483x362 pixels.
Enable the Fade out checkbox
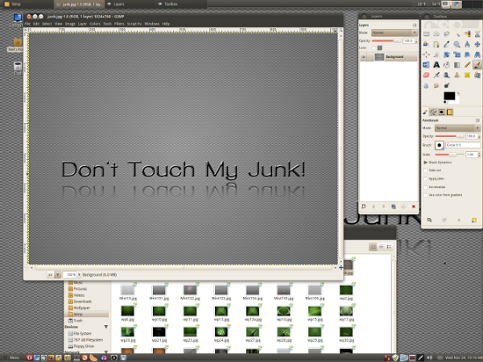pos(425,170)
